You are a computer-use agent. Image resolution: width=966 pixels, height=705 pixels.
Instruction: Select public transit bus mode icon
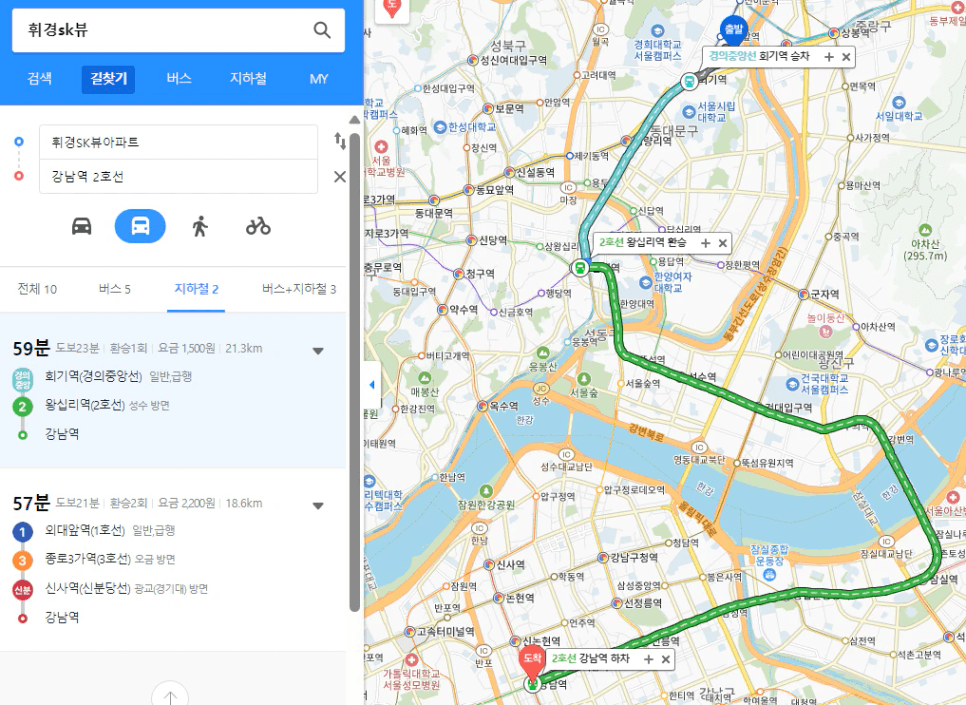click(x=140, y=226)
